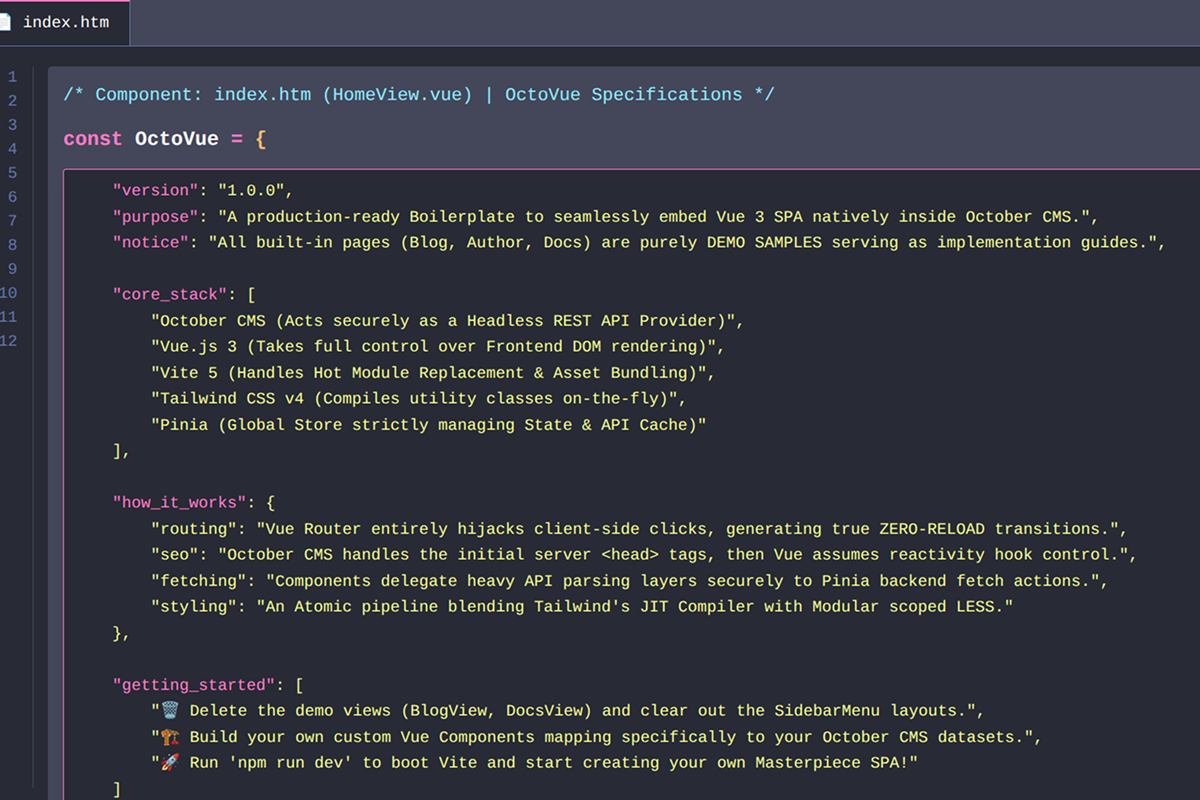Image resolution: width=1200 pixels, height=800 pixels.
Task: Switch to the index.htm tab
Action: click(65, 22)
